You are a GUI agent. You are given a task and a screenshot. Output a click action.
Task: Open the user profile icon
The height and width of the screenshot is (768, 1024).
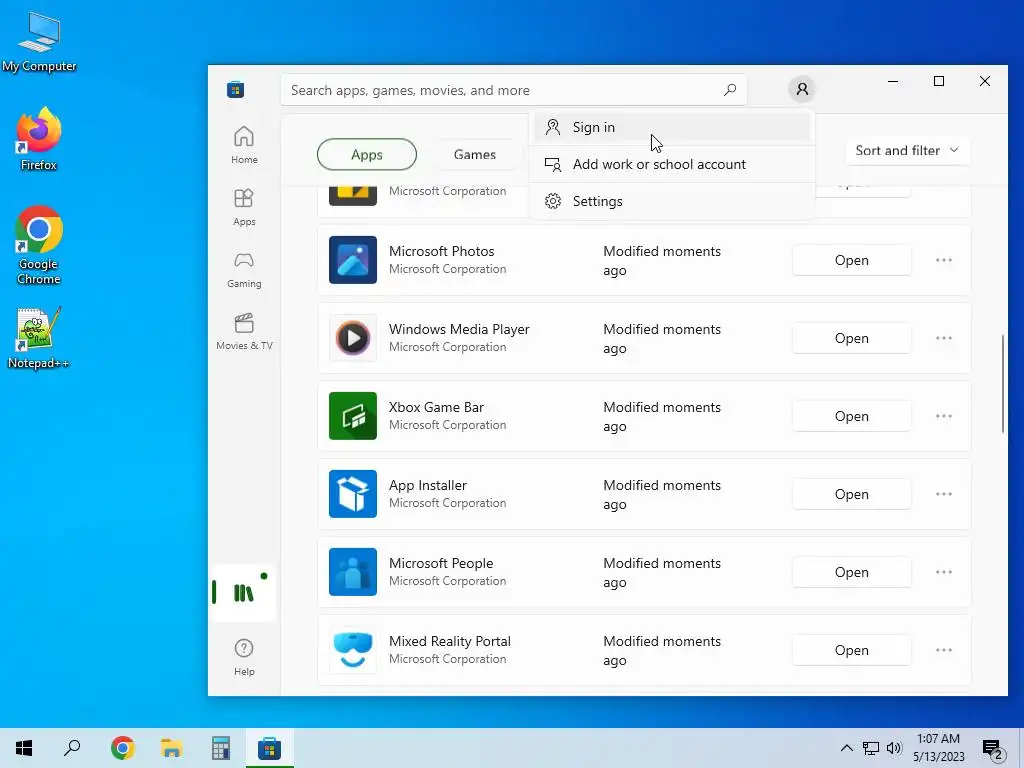tap(802, 89)
